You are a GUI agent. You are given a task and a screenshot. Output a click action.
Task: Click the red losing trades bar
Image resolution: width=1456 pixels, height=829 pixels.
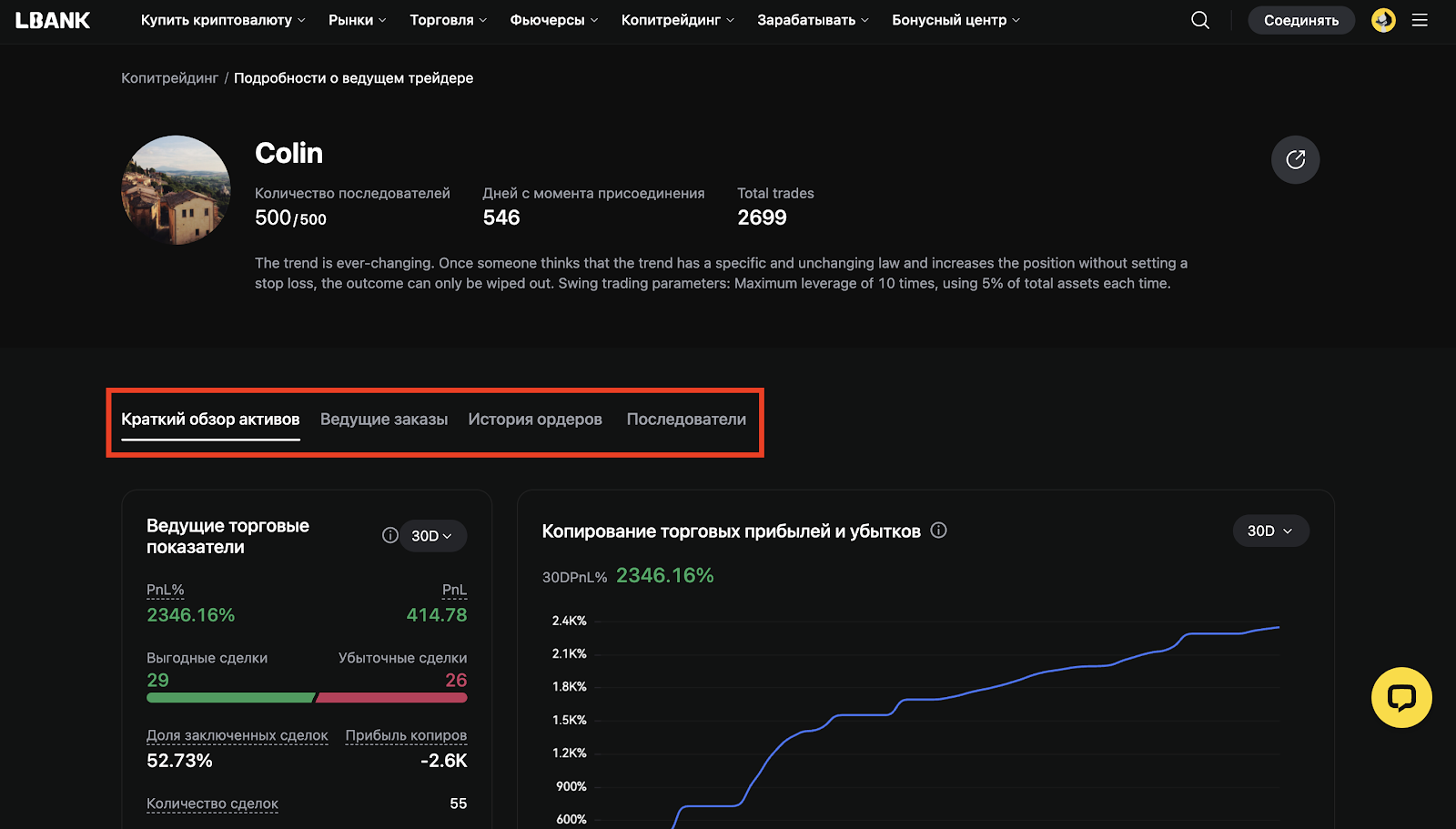point(392,698)
